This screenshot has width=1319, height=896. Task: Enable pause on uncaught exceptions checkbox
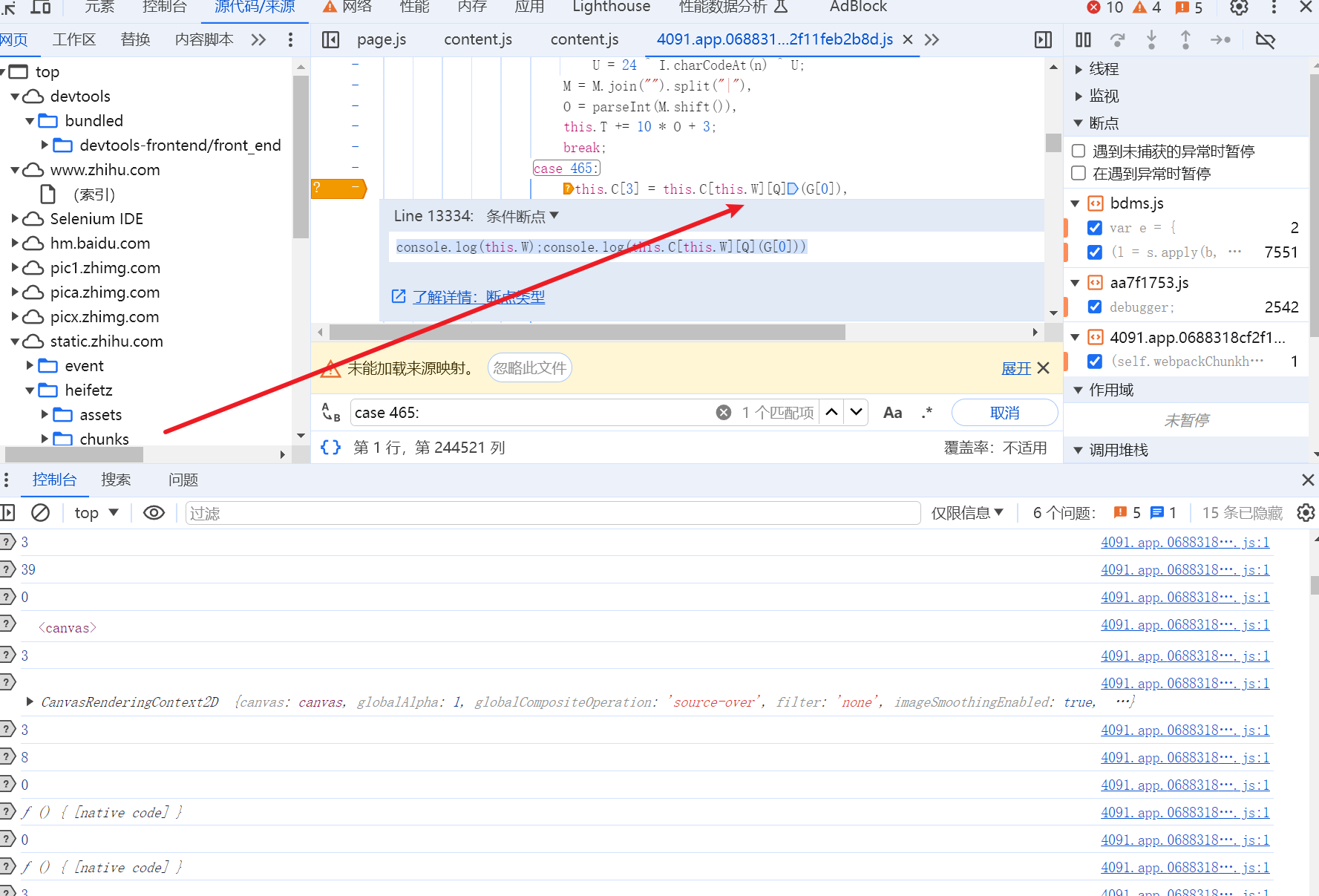(1079, 151)
